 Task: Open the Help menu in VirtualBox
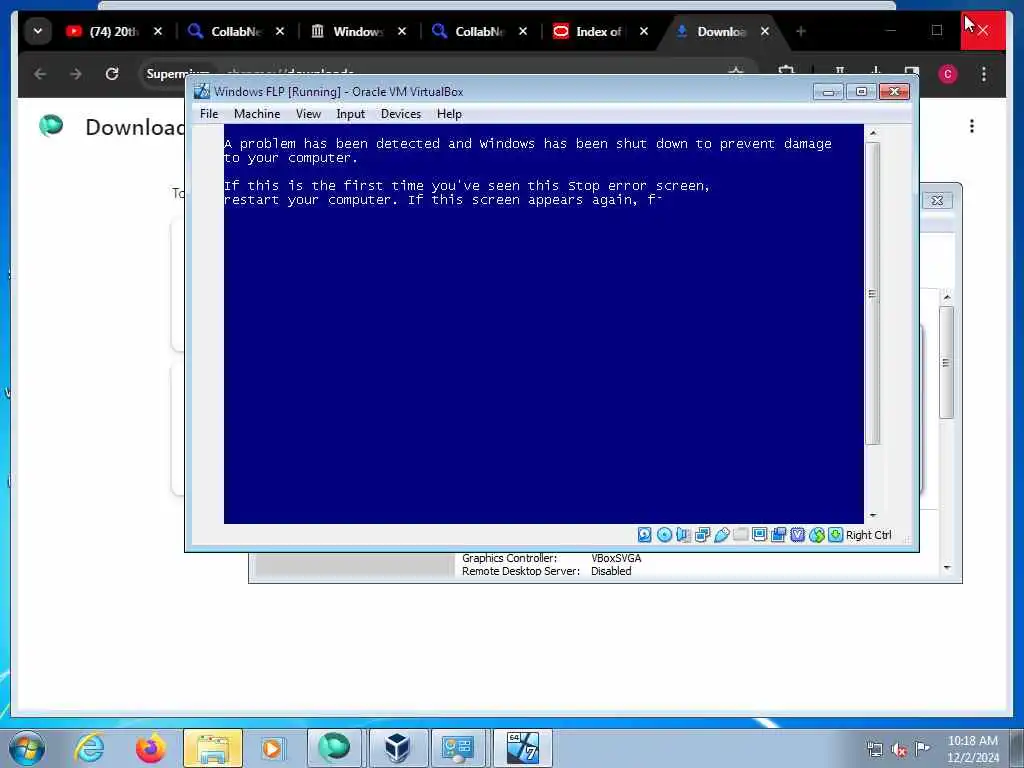click(x=449, y=114)
